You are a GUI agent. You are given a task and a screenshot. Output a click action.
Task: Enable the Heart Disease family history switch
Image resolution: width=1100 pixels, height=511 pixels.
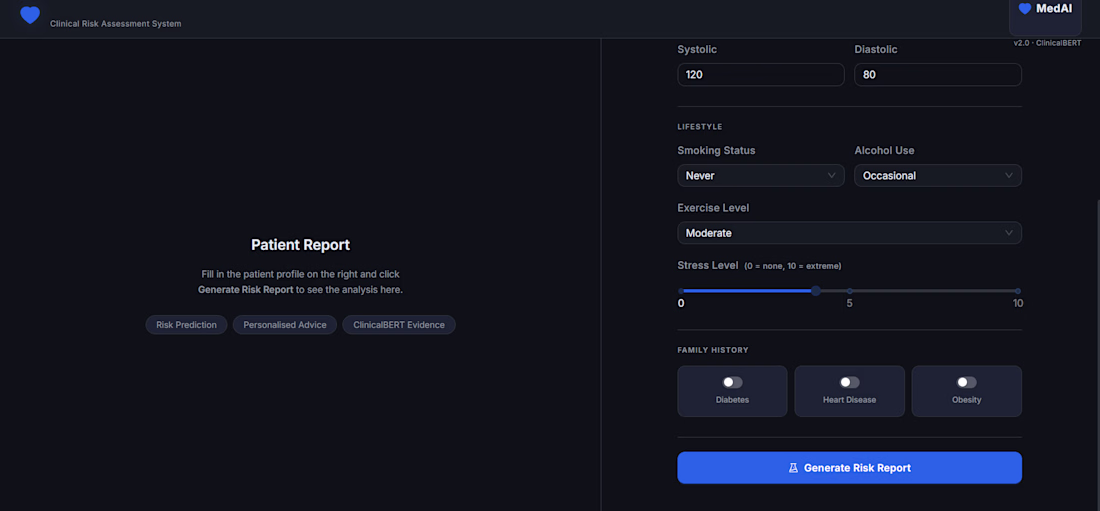point(850,383)
